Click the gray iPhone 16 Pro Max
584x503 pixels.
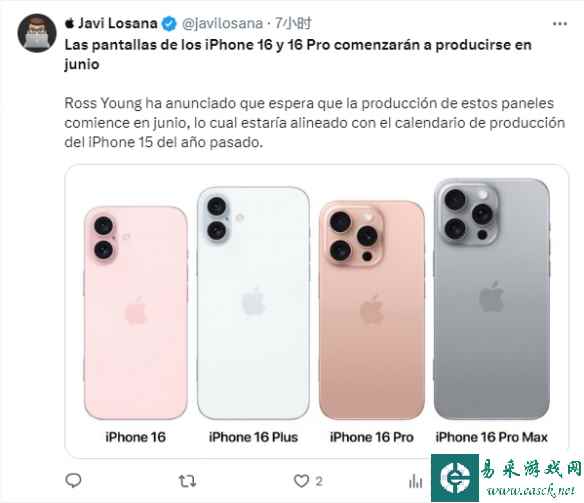click(x=492, y=299)
